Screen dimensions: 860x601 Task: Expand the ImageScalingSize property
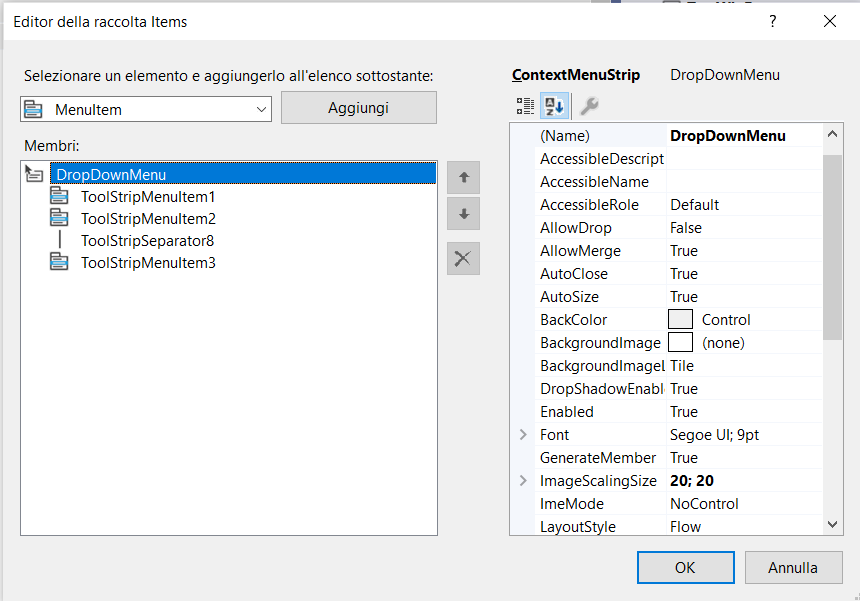coord(522,480)
